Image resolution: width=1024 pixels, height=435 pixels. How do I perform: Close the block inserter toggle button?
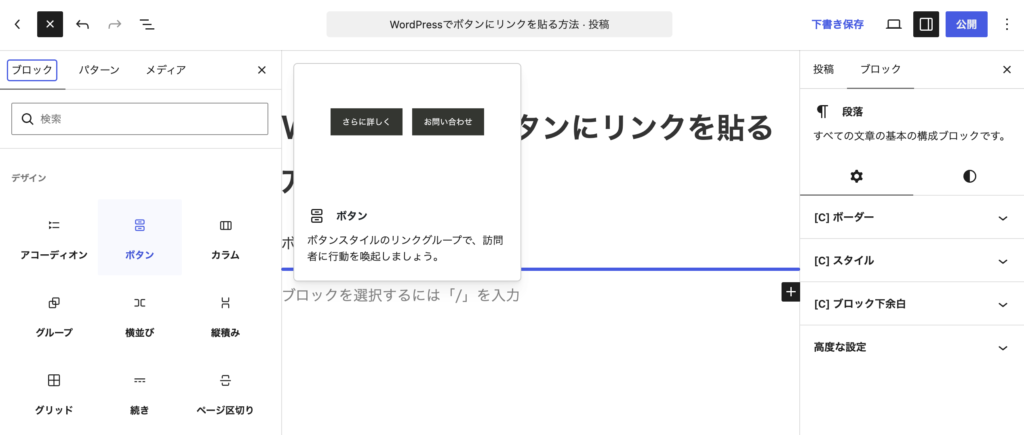[50, 25]
